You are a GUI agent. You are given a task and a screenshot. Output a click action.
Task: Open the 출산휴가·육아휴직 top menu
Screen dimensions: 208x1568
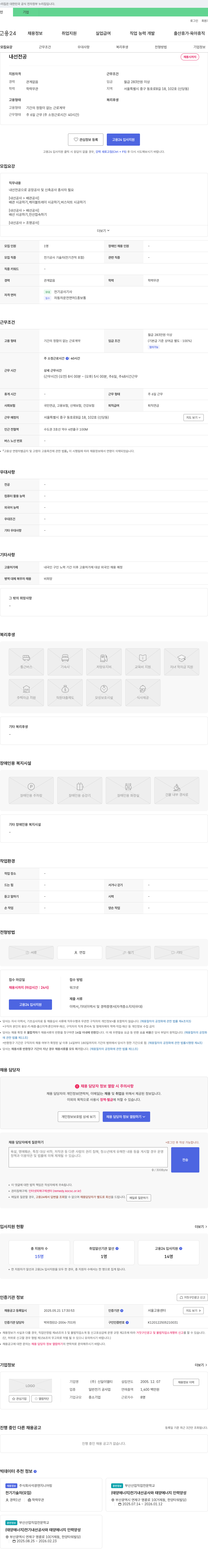coord(189,34)
